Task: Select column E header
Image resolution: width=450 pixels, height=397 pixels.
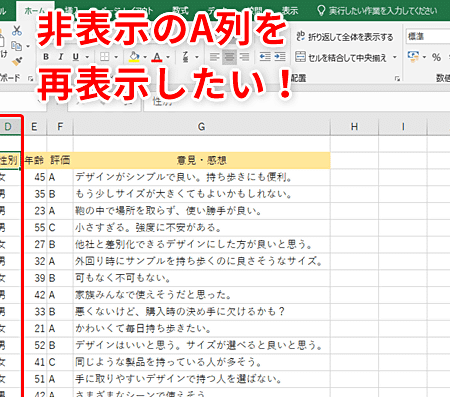Action: [34, 127]
